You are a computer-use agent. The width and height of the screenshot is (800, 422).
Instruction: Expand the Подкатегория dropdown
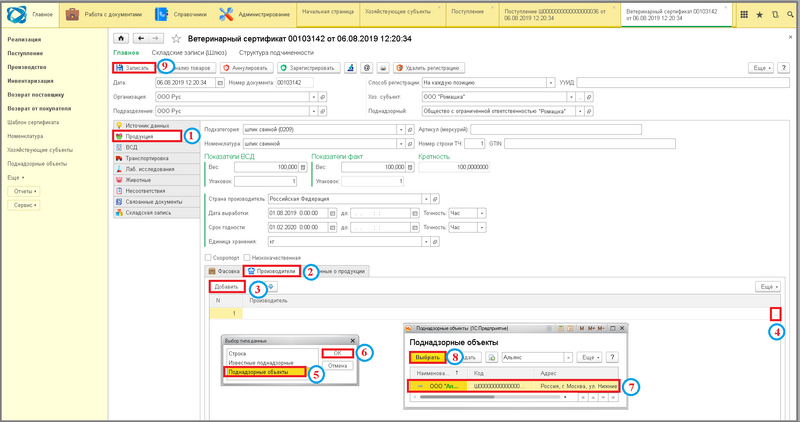[x=401, y=130]
